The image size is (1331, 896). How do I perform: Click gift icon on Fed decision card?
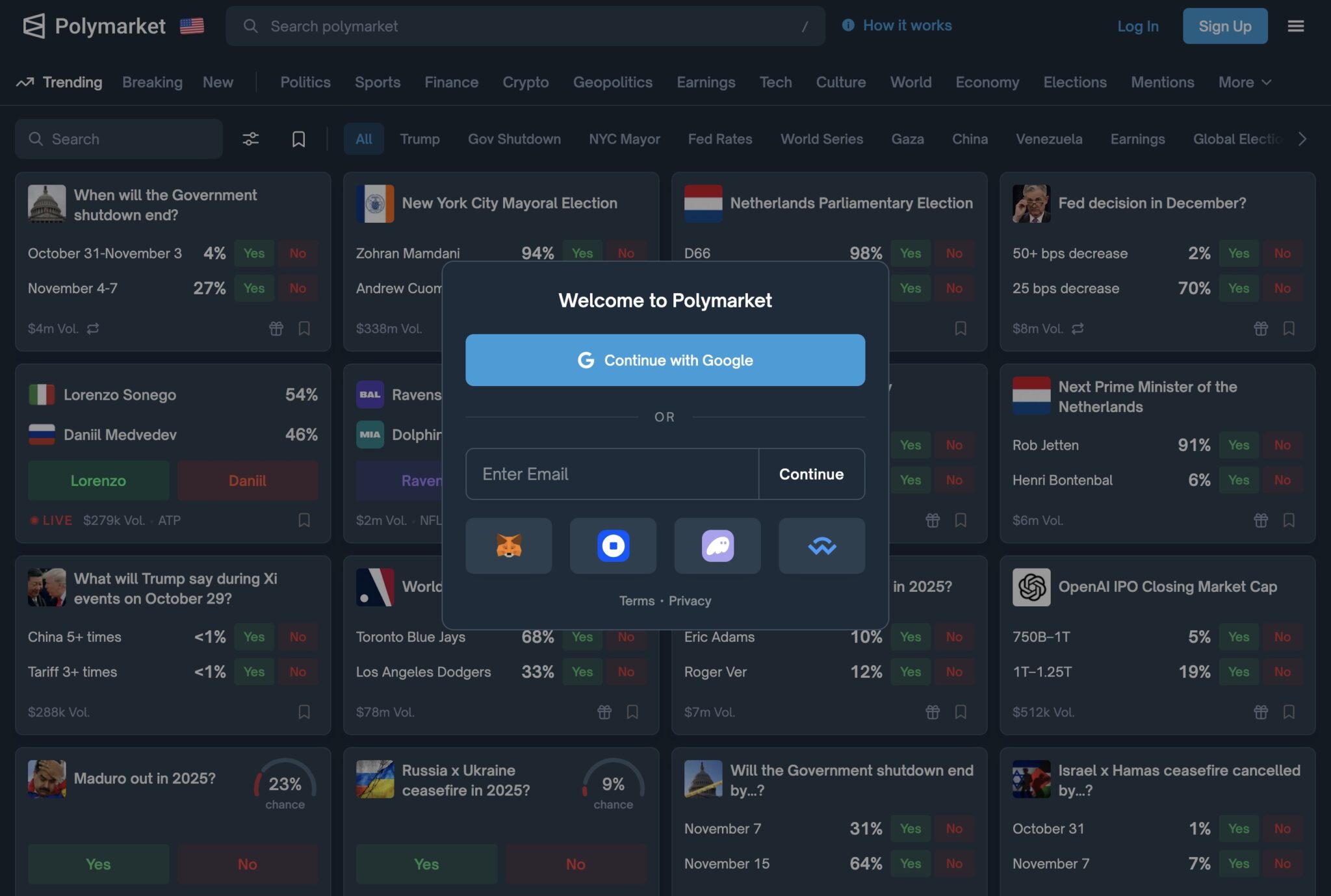[x=1260, y=329]
